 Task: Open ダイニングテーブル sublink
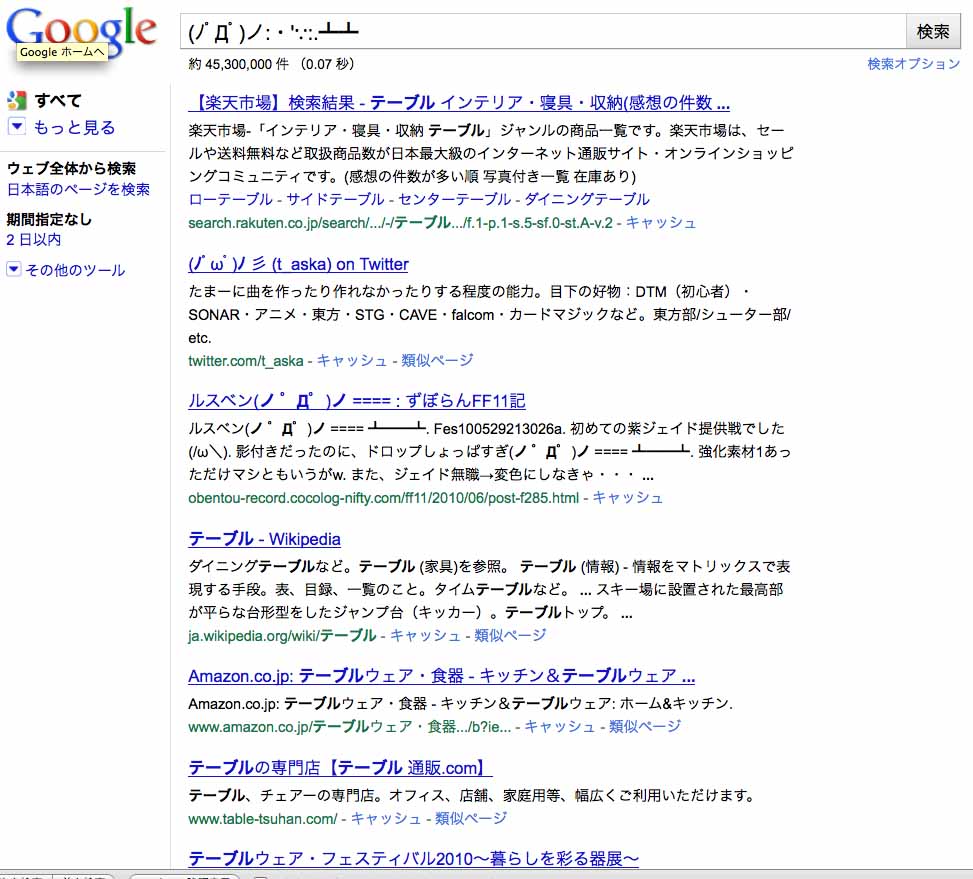(x=587, y=199)
